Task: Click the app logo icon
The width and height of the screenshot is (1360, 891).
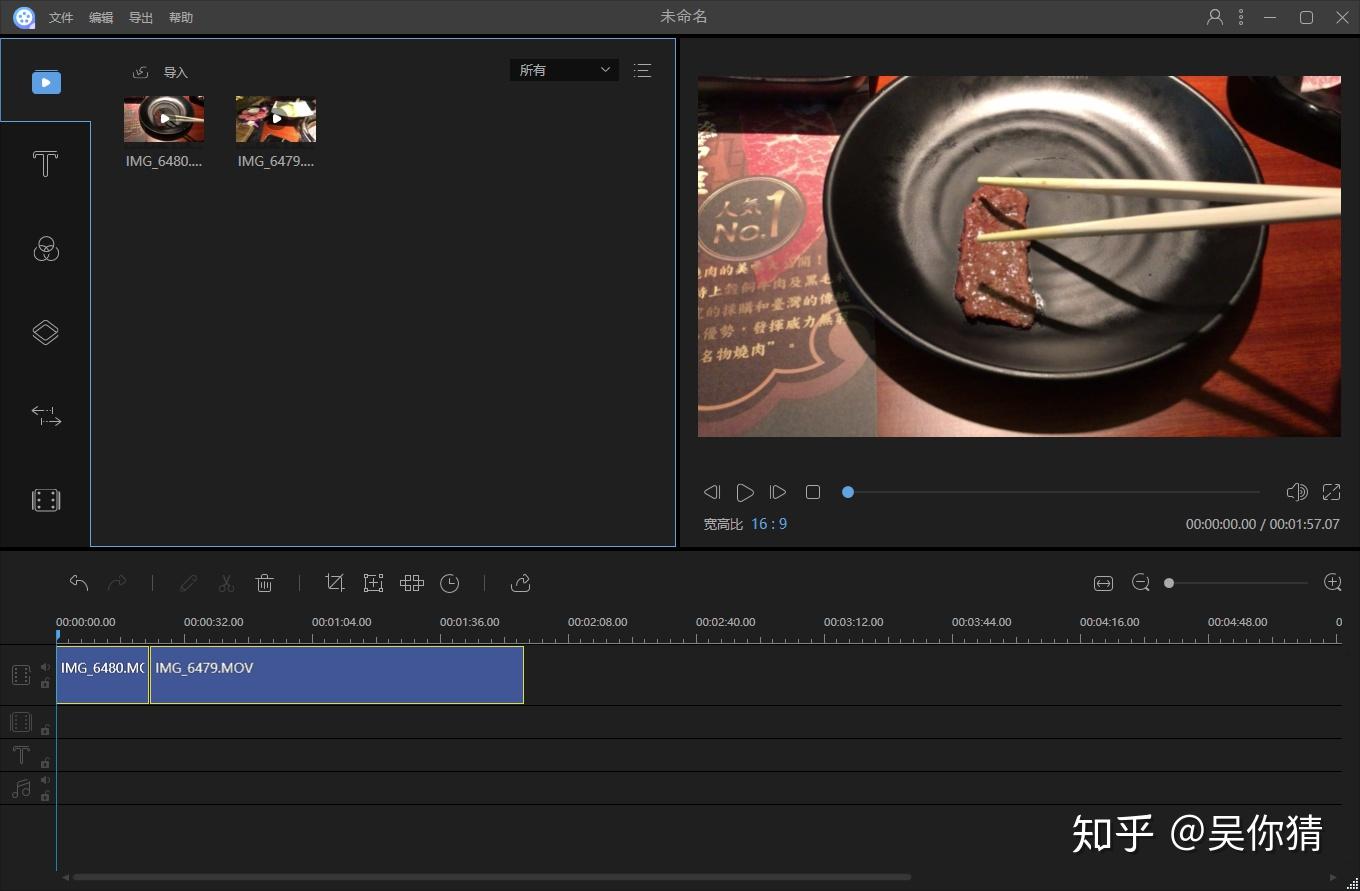Action: click(24, 18)
